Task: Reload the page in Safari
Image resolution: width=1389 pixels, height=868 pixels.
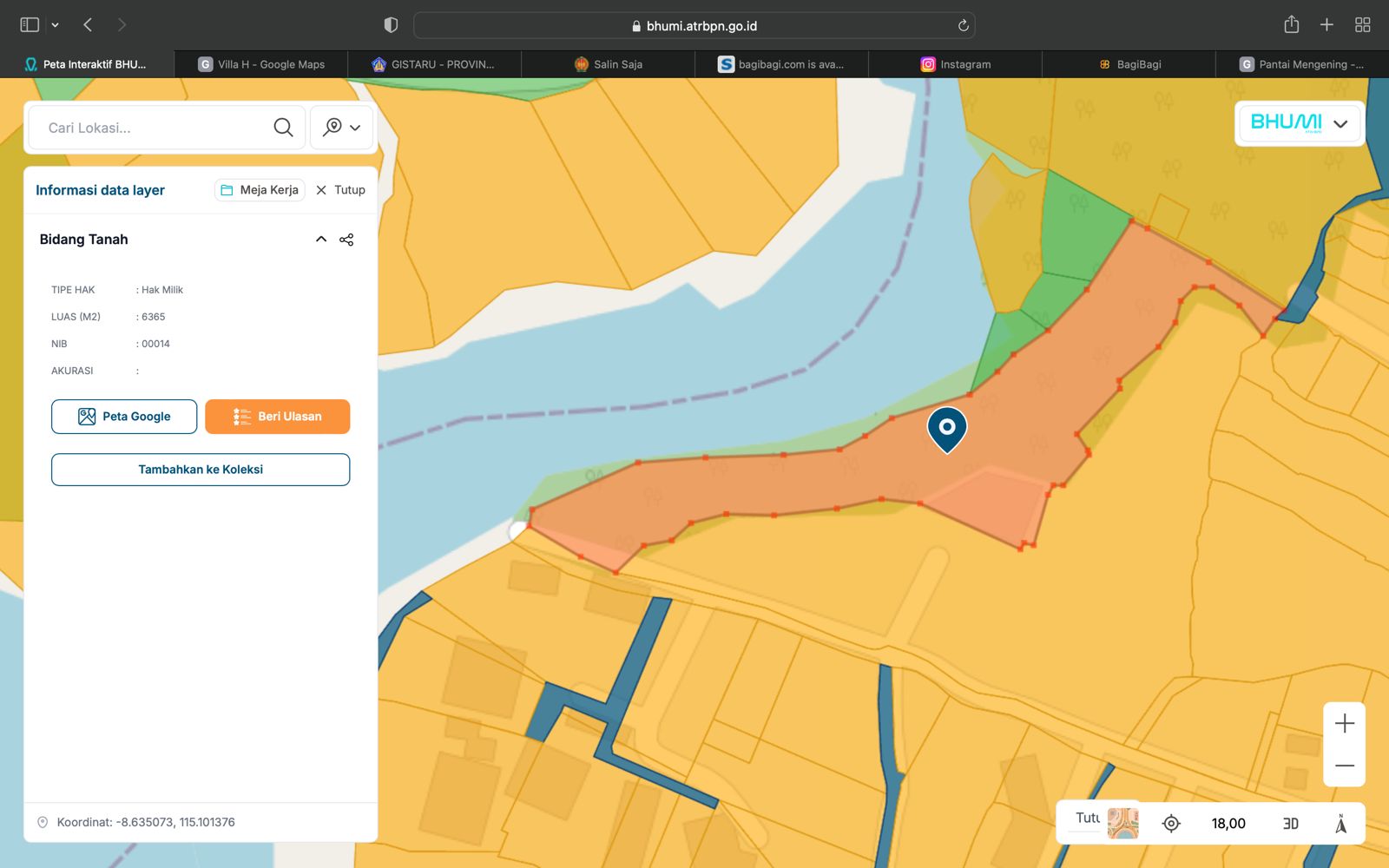Action: [963, 26]
